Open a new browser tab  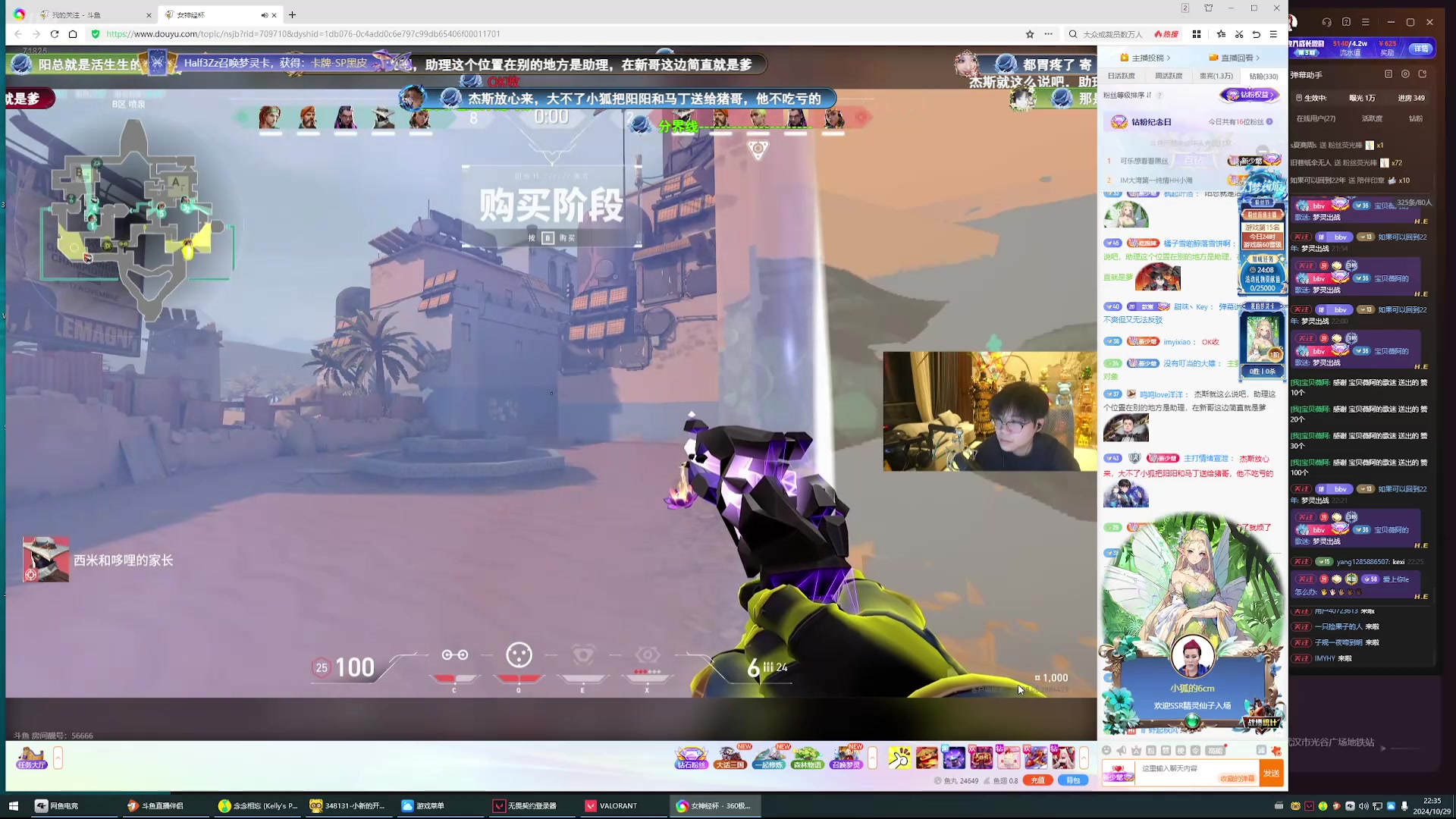click(x=292, y=15)
